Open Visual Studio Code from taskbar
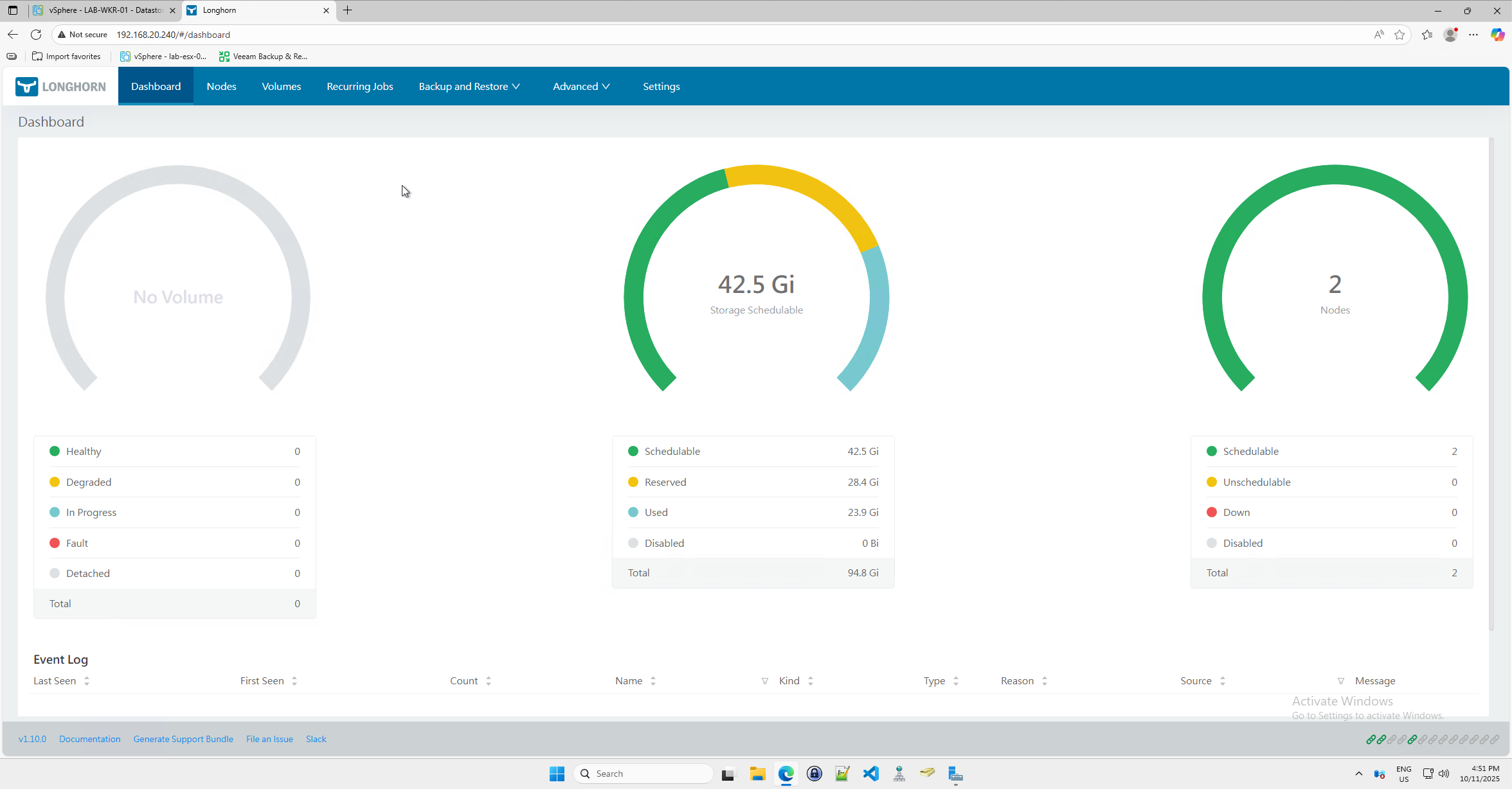The image size is (1512, 789). (870, 774)
